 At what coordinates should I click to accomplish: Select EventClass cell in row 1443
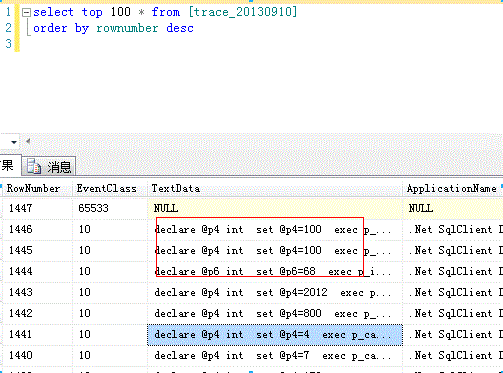(110, 293)
